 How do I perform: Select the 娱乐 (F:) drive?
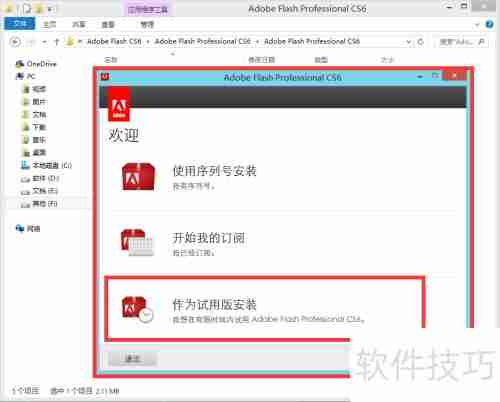39,204
